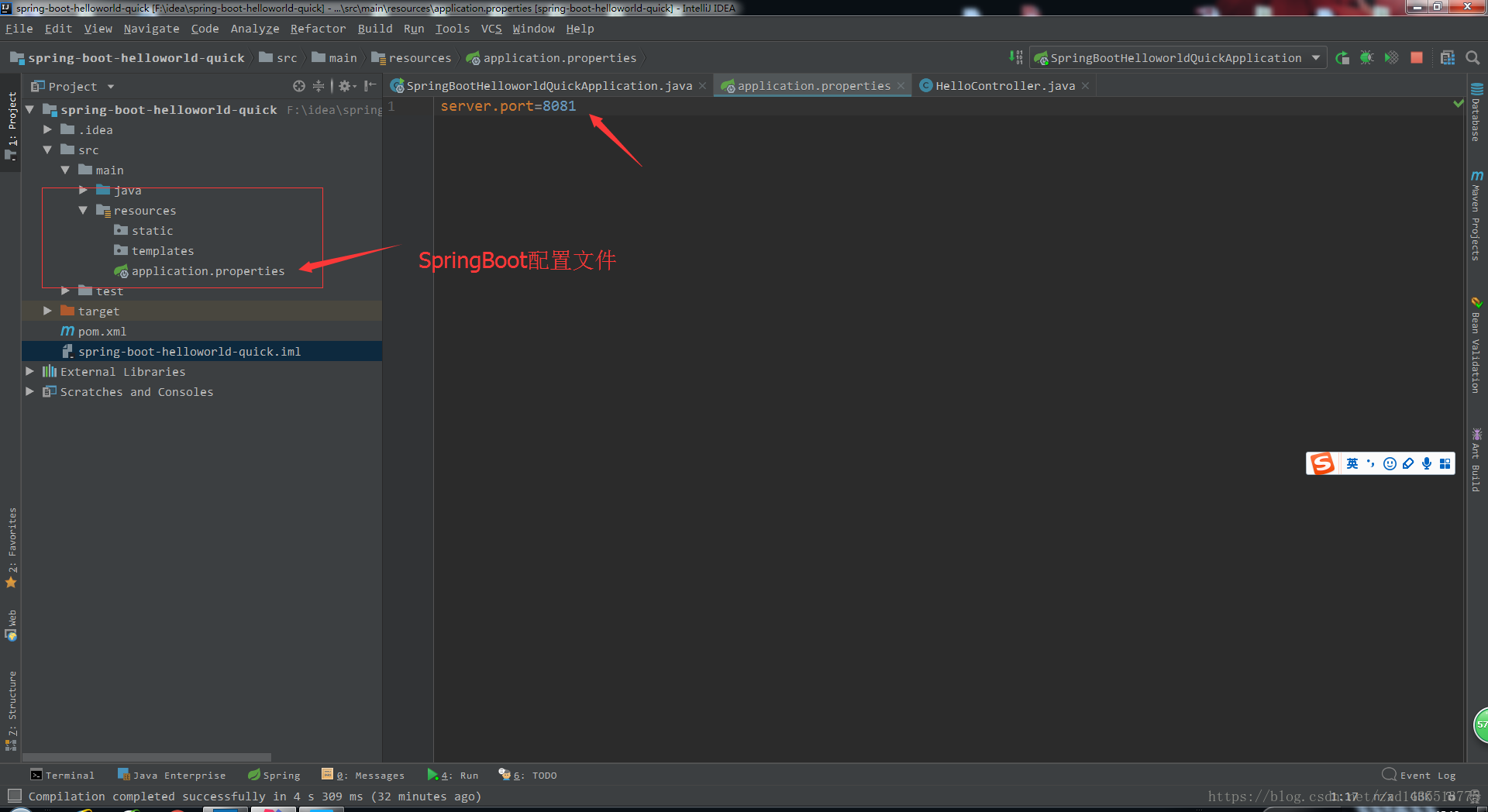Click the Run application green icon
The width and height of the screenshot is (1488, 812).
tap(1342, 58)
